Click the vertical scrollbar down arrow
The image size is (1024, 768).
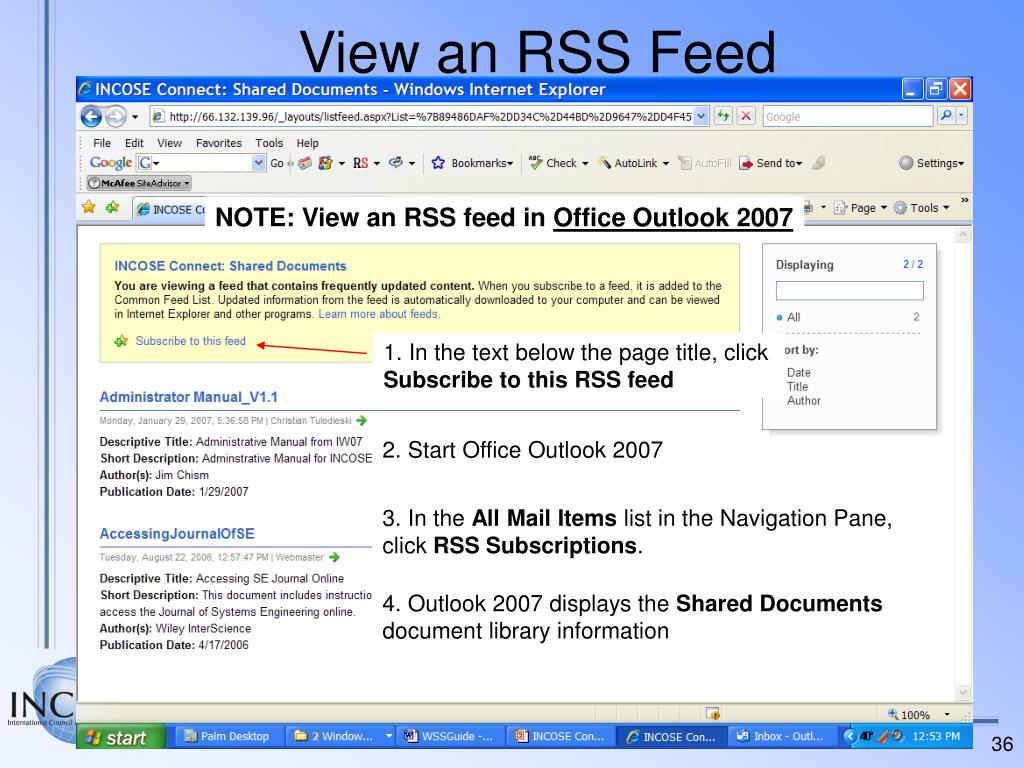click(963, 692)
